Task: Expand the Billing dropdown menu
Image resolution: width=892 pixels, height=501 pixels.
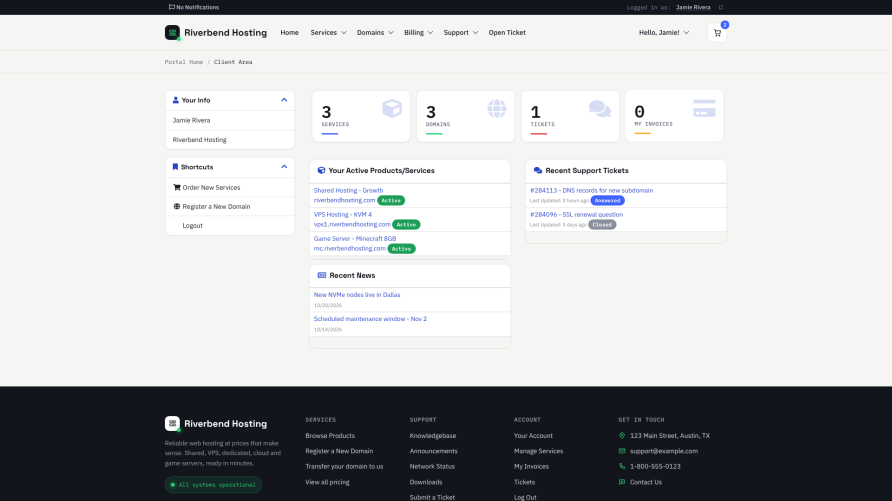Action: pyautogui.click(x=418, y=33)
